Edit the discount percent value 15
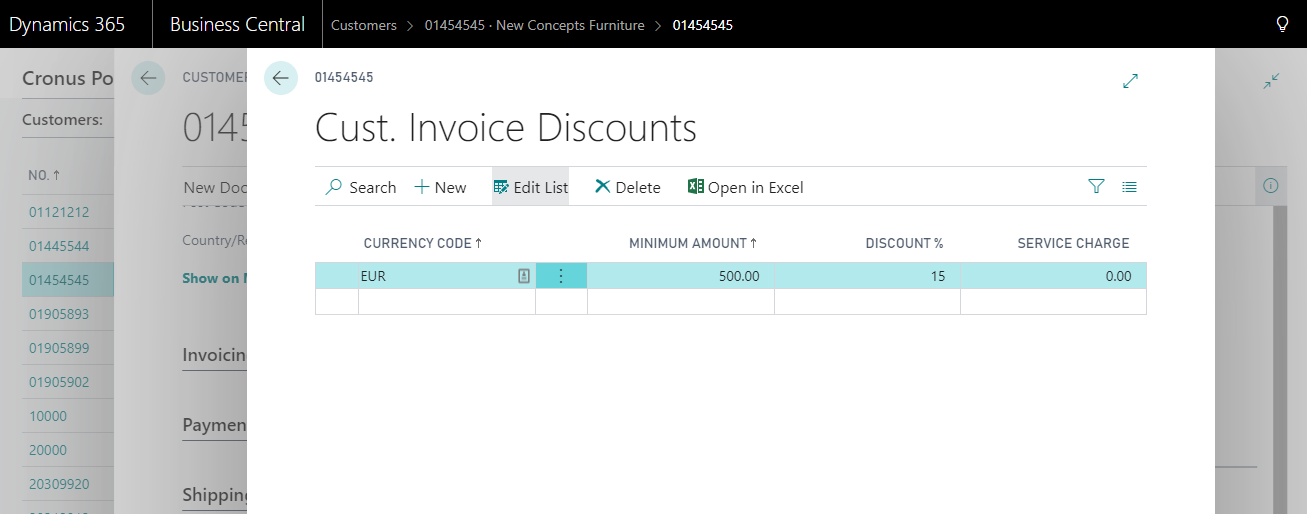1307x514 pixels. pos(867,276)
